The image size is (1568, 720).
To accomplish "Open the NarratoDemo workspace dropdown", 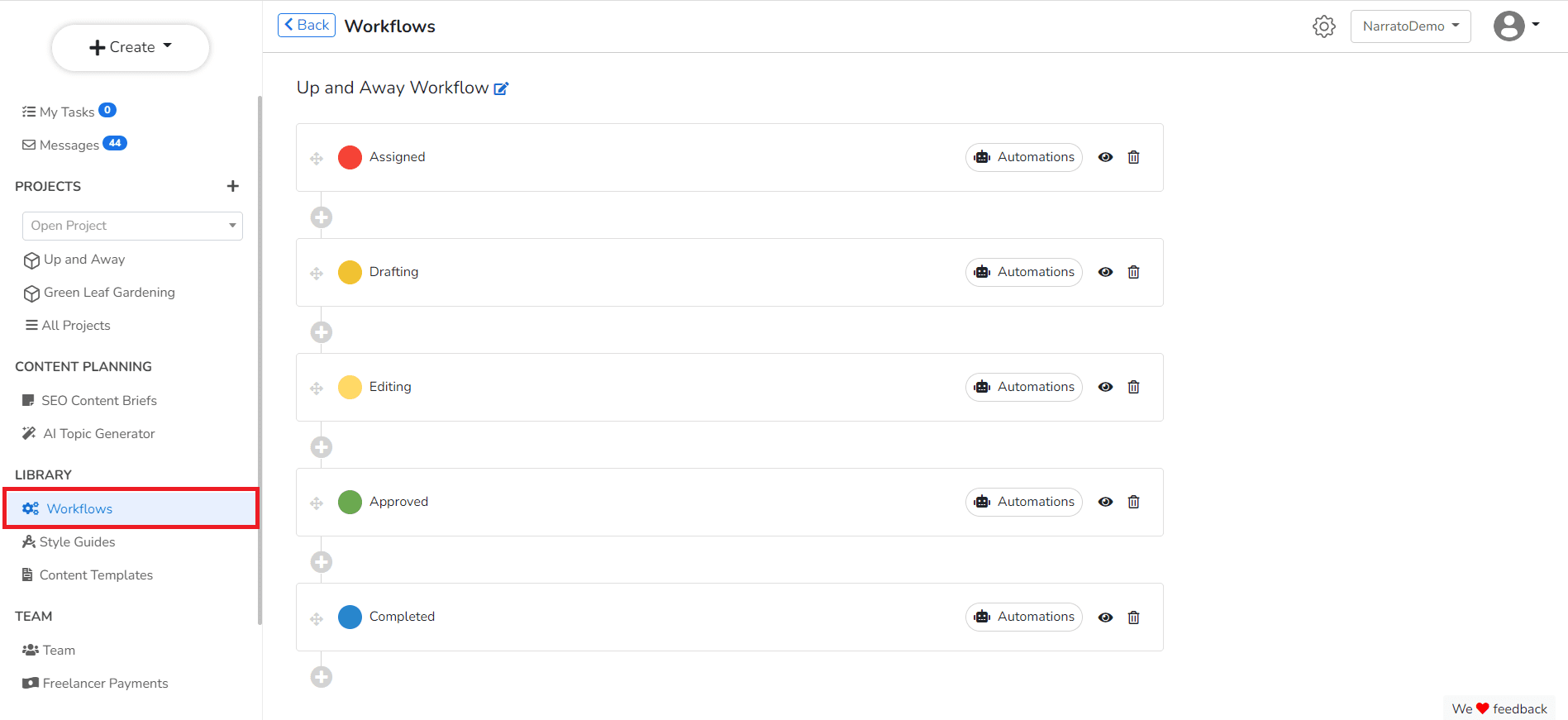I will point(1410,26).
